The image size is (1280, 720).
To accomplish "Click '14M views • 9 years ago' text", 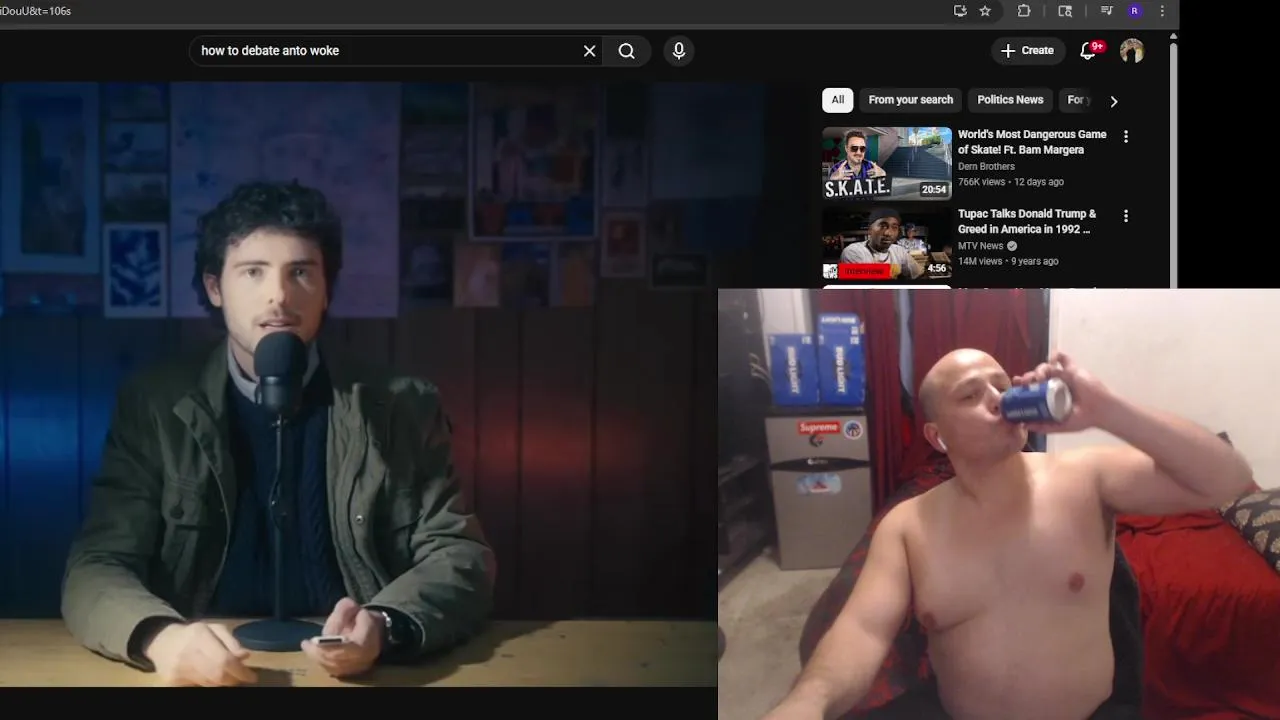I will [1008, 261].
